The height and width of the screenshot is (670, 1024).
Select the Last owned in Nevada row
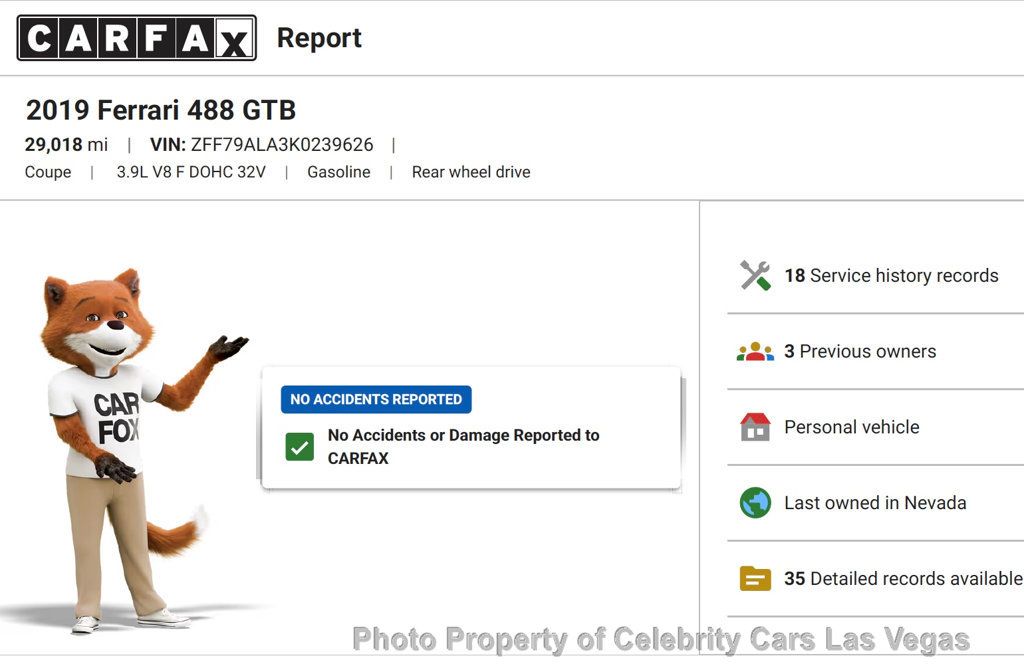[875, 503]
